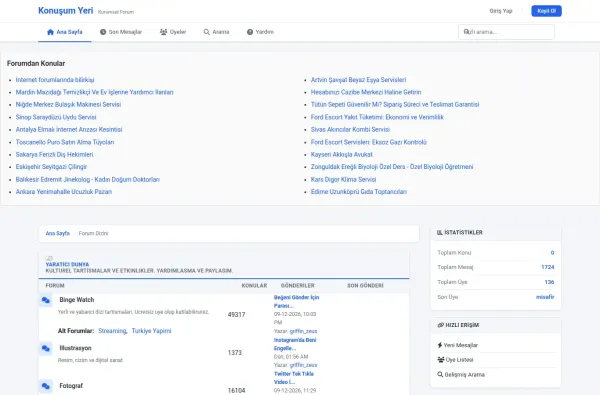
Task: Click the Fotograf forum chat icon
Action: [x=46, y=386]
